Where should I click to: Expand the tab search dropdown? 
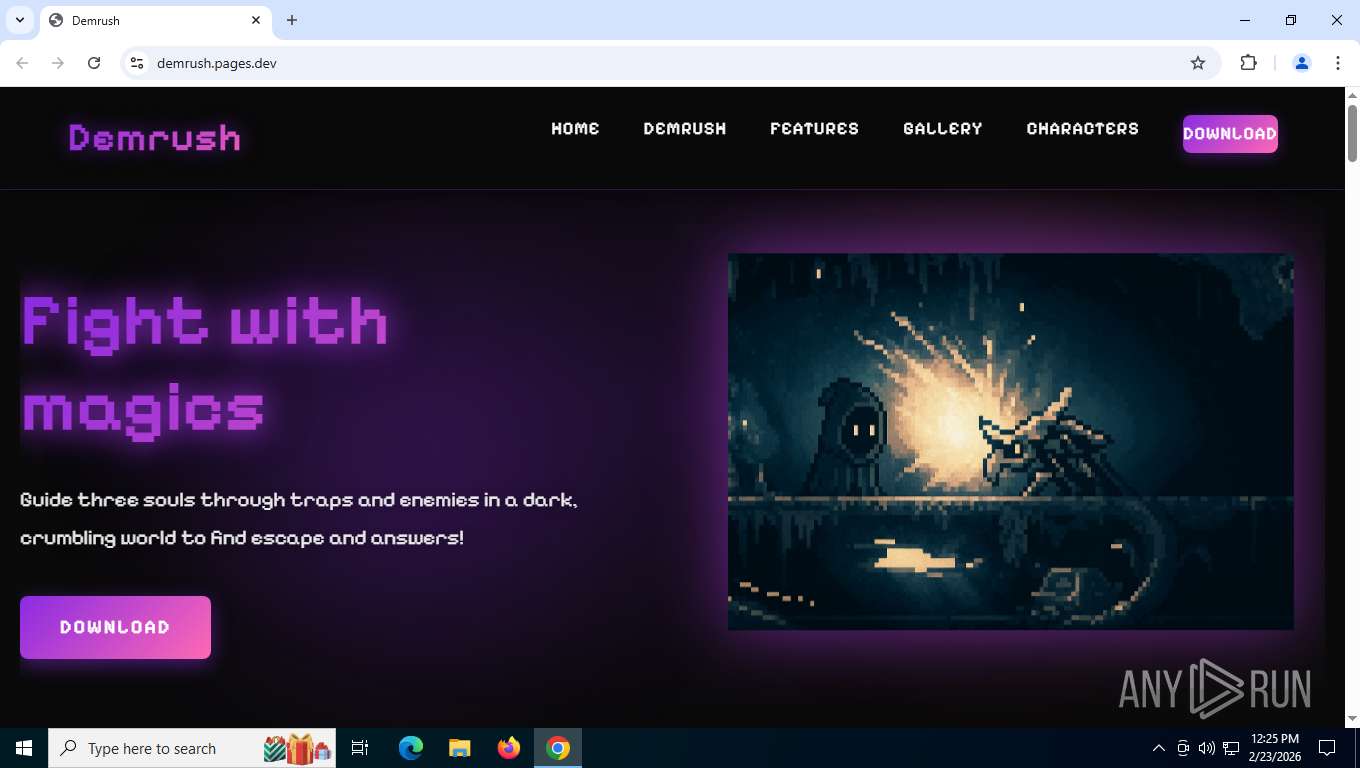(20, 20)
